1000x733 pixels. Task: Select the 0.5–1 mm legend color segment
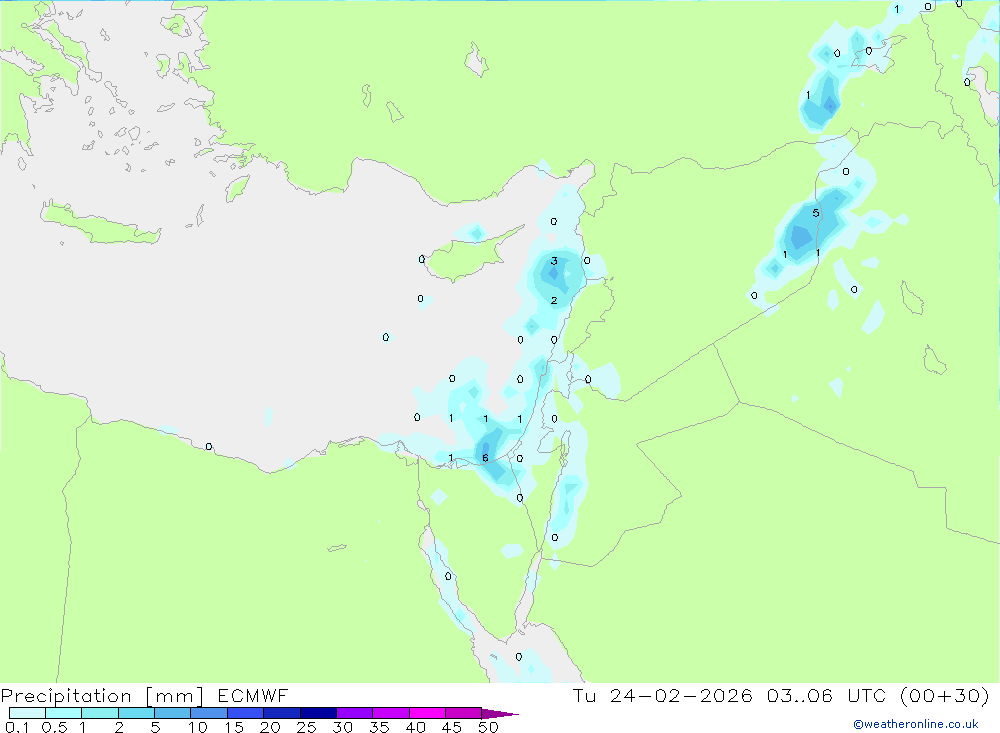pyautogui.click(x=64, y=713)
